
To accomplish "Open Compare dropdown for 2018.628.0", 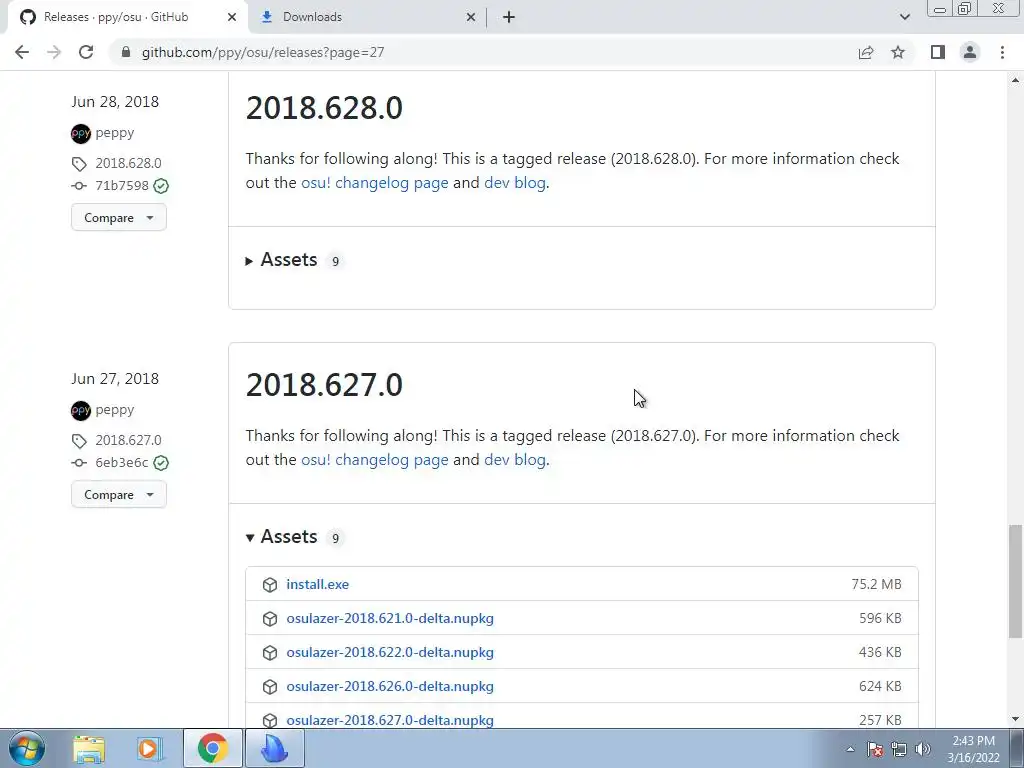I will (119, 217).
